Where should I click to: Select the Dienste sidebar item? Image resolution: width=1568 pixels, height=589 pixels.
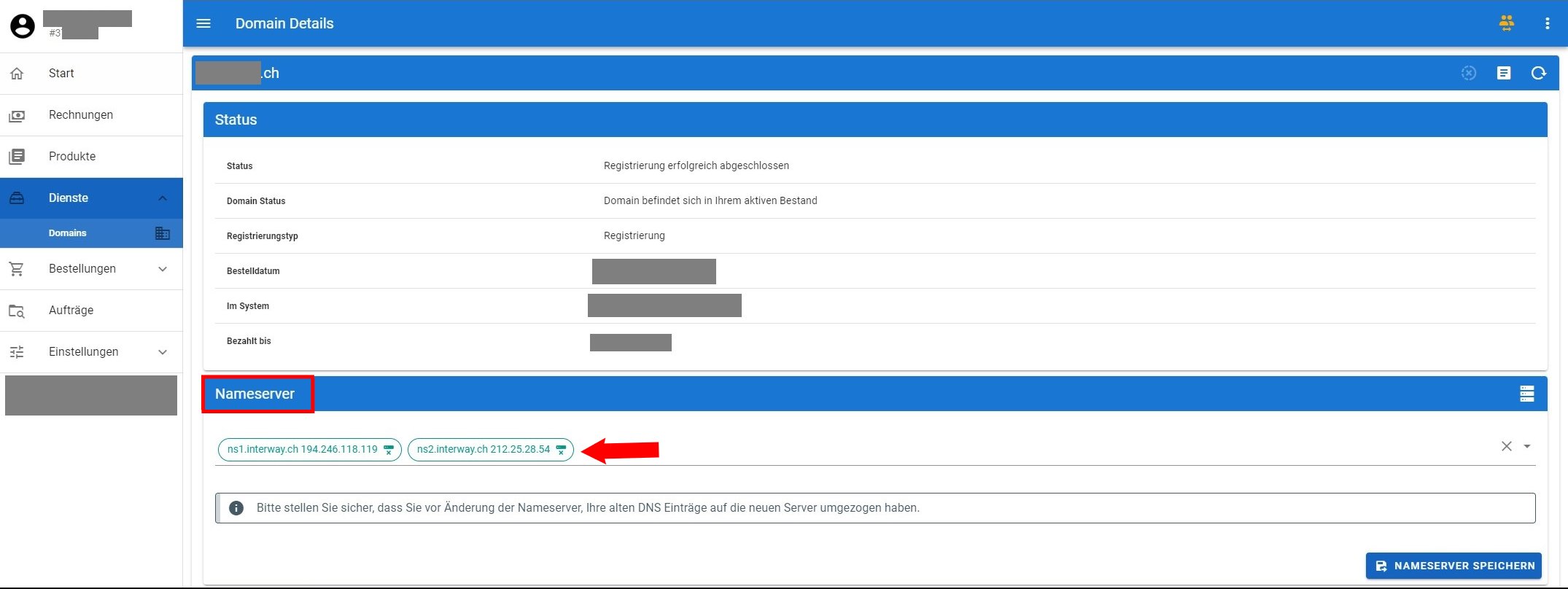(x=91, y=198)
